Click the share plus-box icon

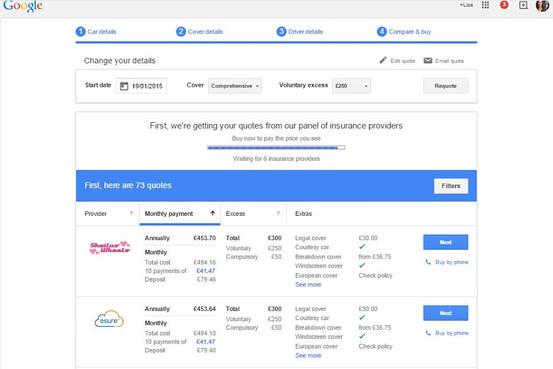point(523,5)
